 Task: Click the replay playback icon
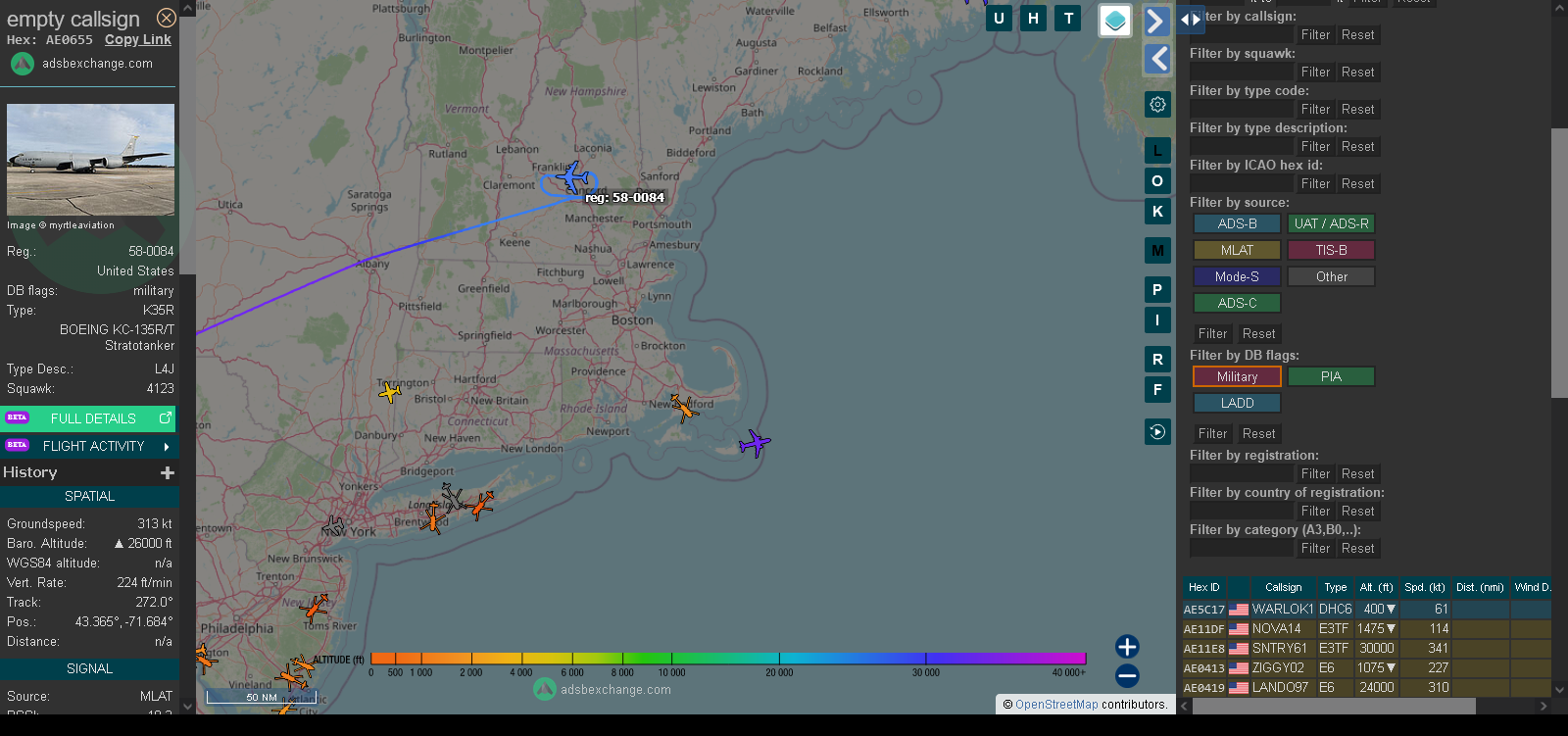(x=1157, y=431)
